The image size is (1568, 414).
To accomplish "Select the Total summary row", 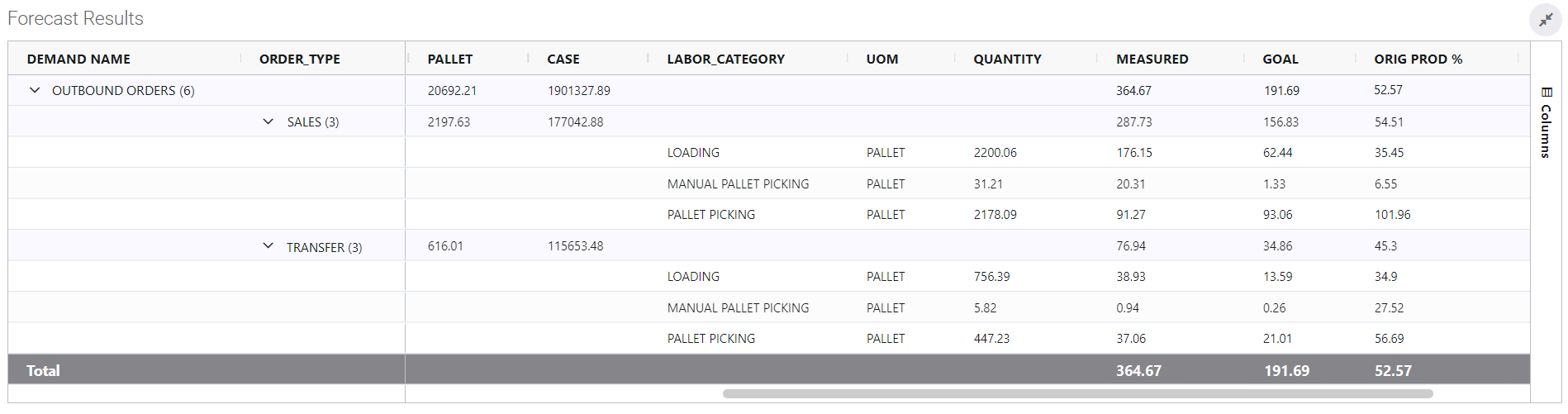I will tap(43, 370).
